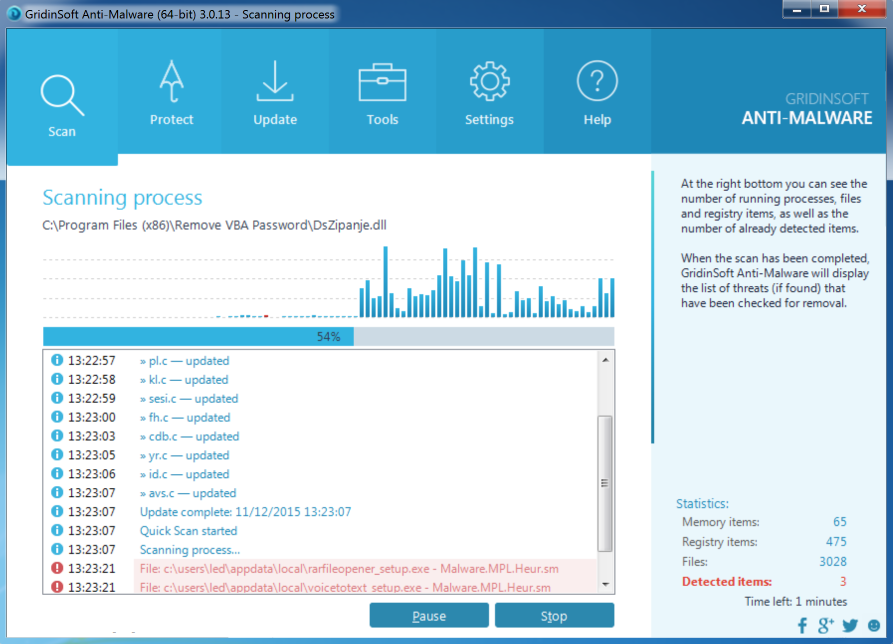Select the 'cdb.c — updated' log row
This screenshot has width=893, height=644.
tap(321, 436)
